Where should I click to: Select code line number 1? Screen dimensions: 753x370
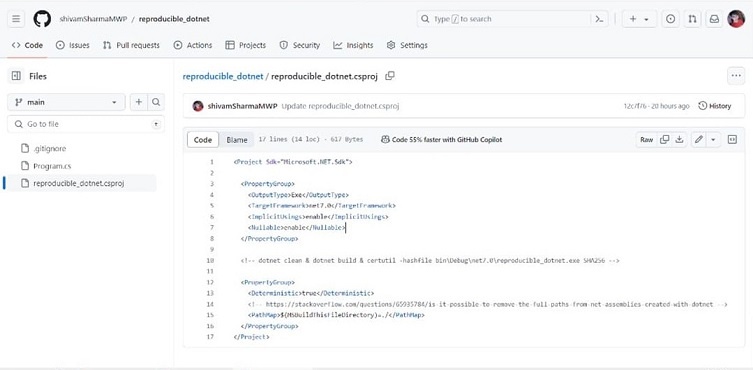(x=212, y=162)
